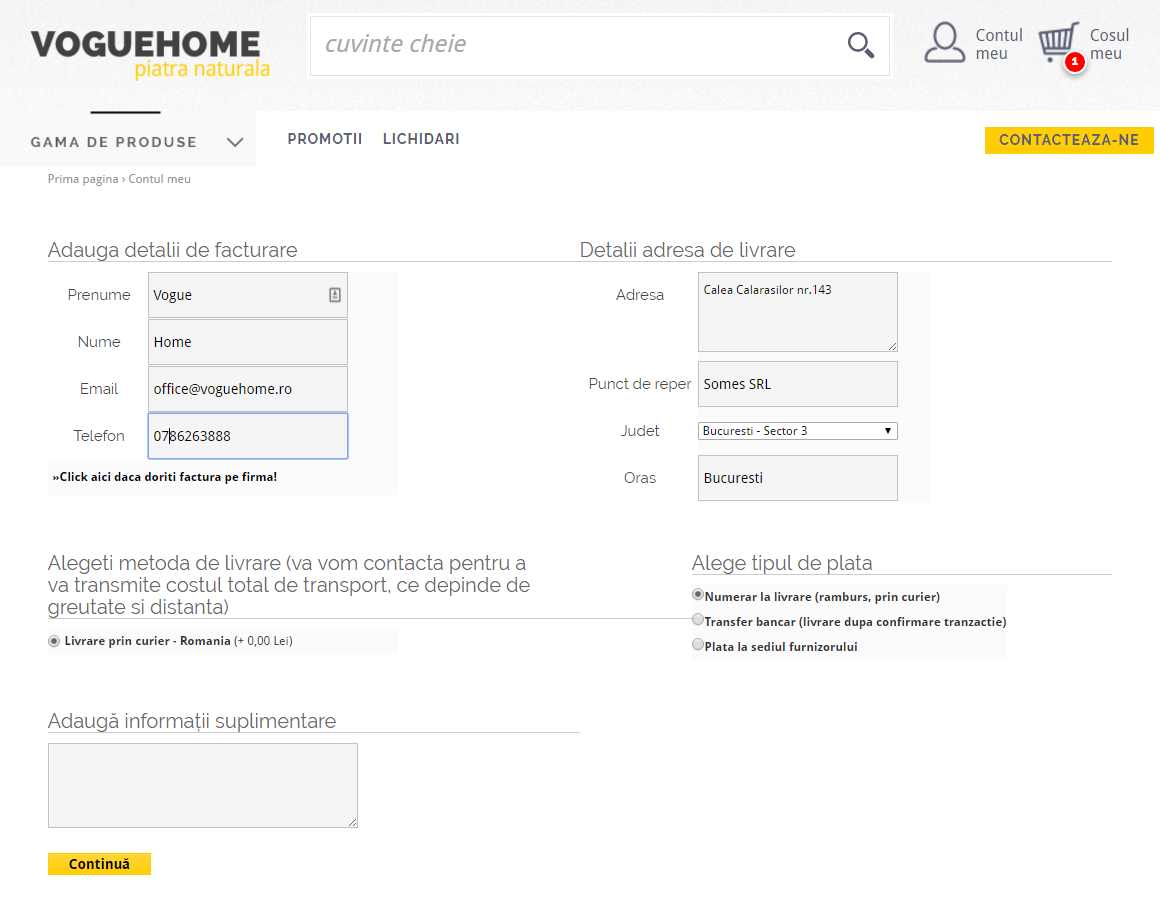Click link to request company invoice
Screen dimensions: 1160x898
click(x=165, y=477)
